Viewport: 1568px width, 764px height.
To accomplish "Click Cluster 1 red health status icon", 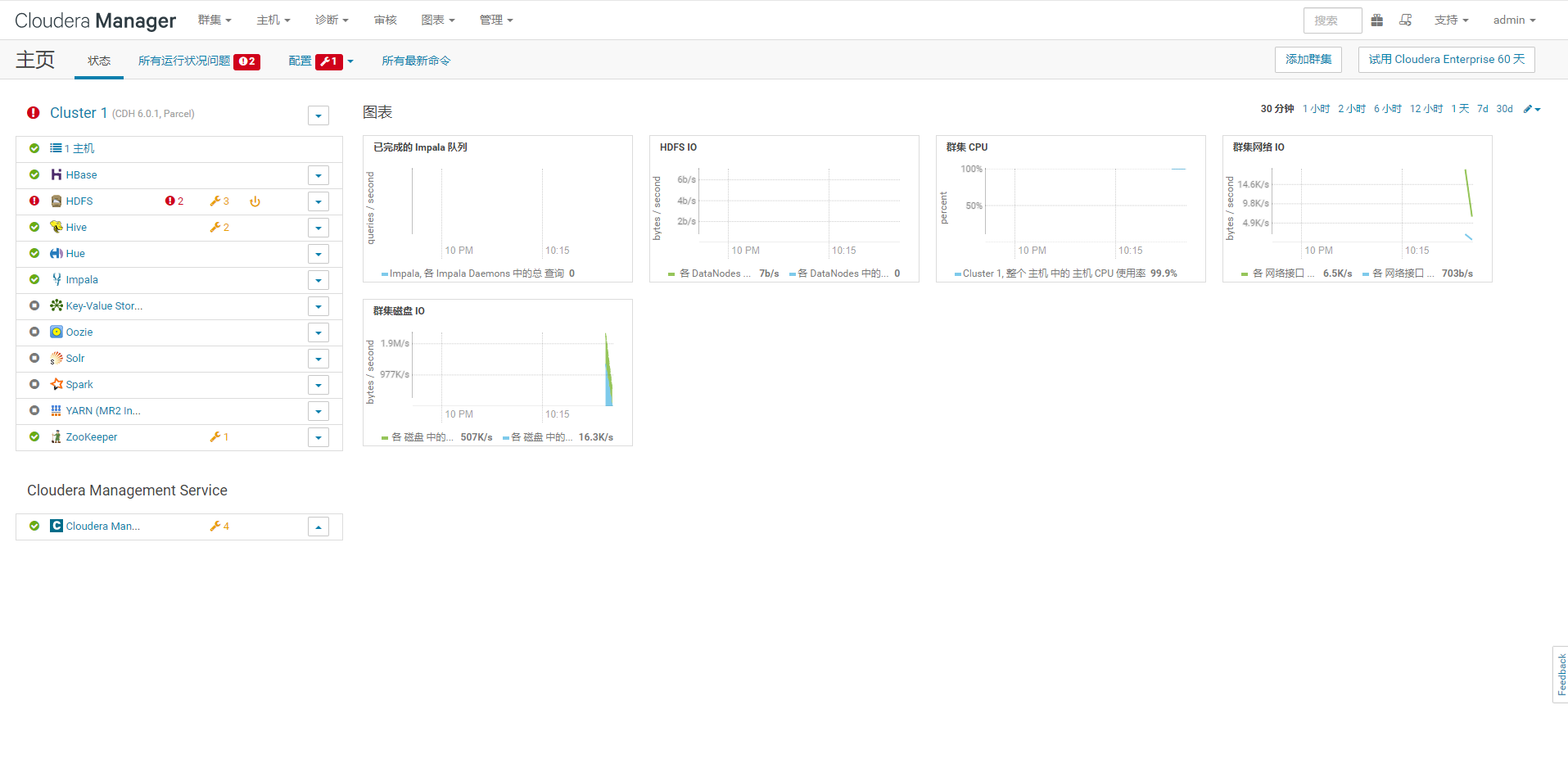I will pos(33,113).
